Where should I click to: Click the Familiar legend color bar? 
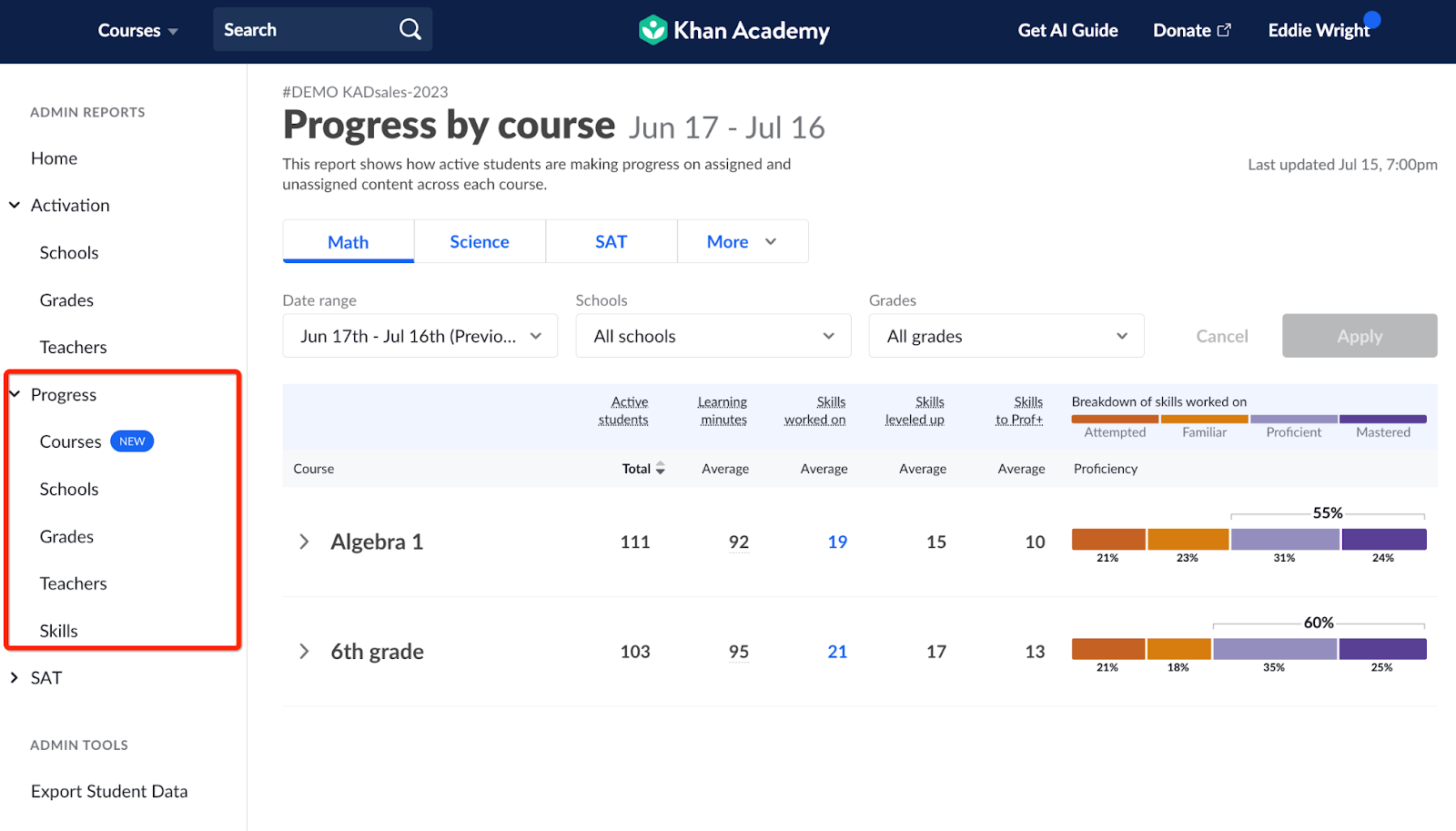[x=1204, y=420]
